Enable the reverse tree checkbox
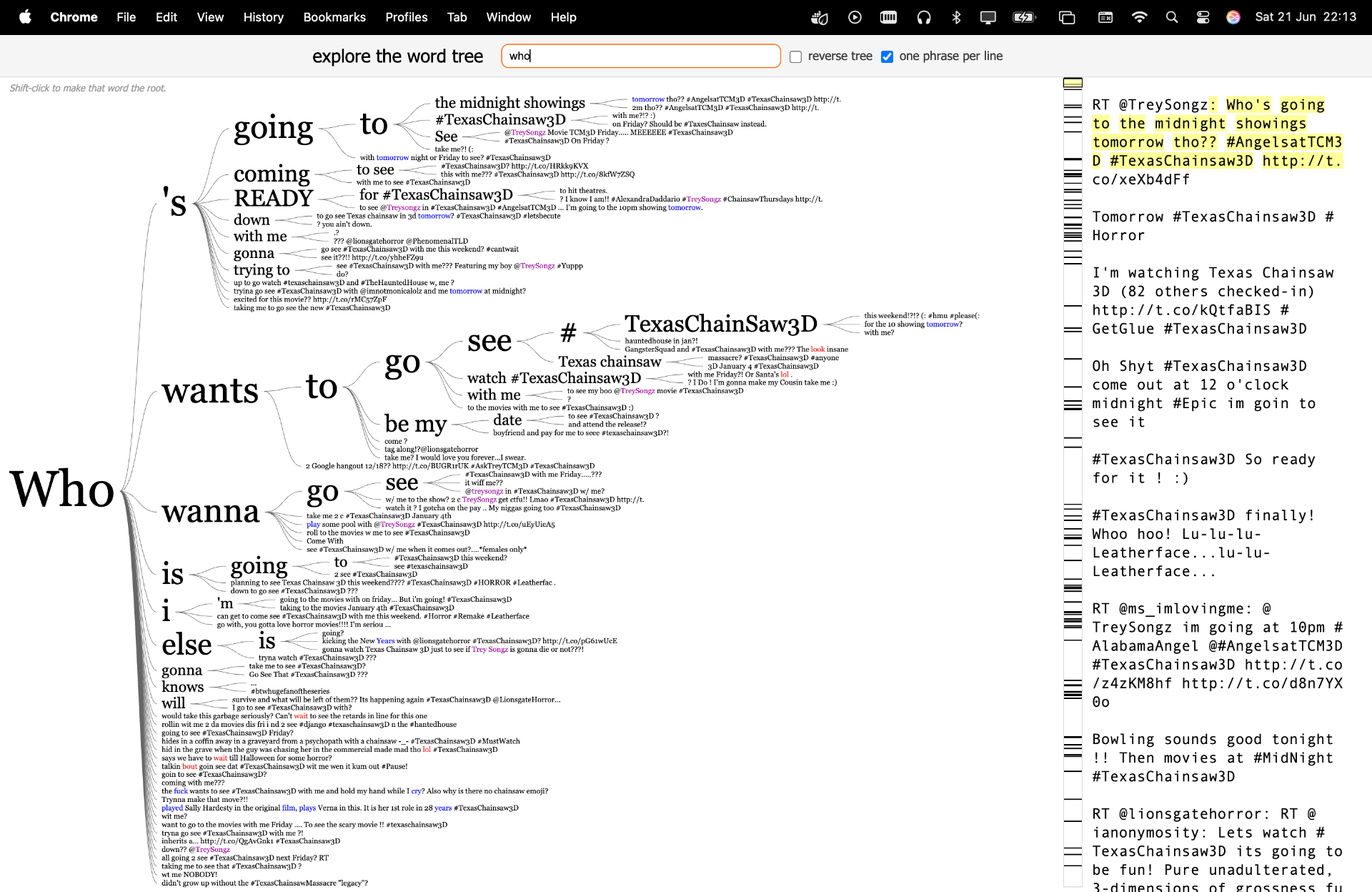1372x892 pixels. 795,56
